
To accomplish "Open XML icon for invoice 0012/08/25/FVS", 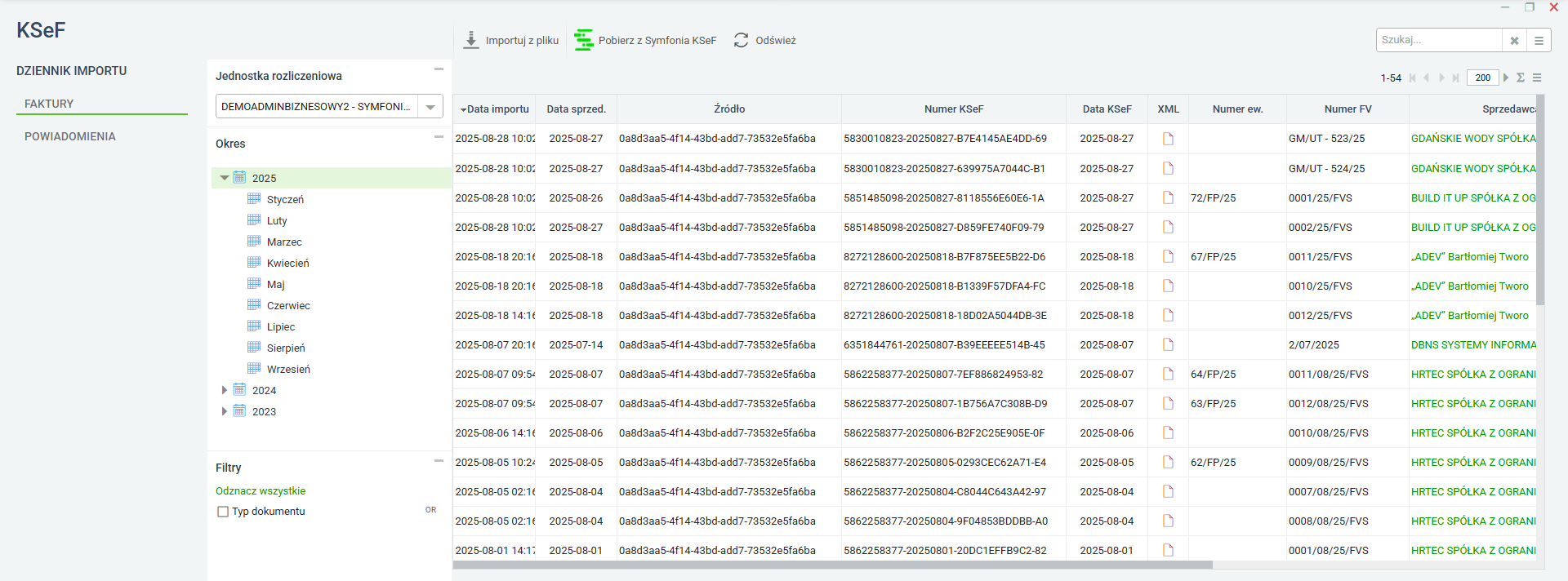I will [x=1168, y=403].
